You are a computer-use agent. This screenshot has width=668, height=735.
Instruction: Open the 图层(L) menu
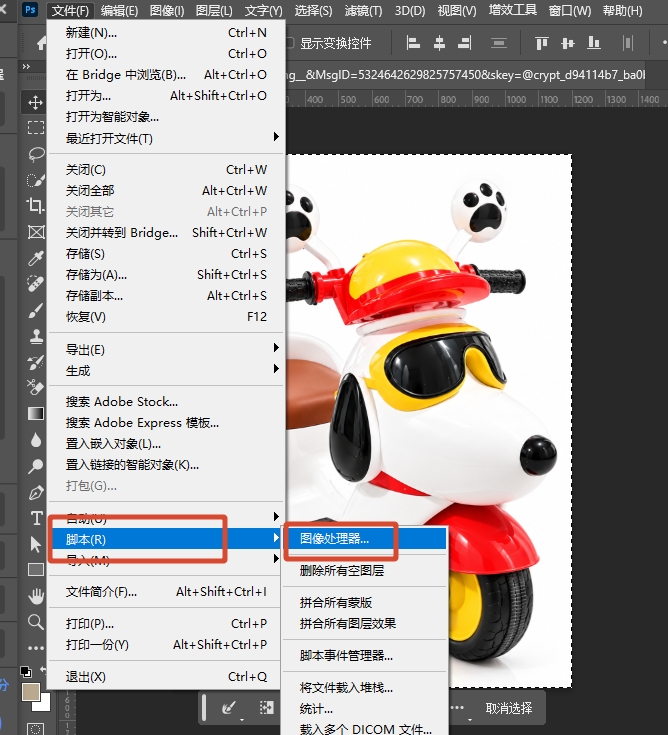(214, 10)
